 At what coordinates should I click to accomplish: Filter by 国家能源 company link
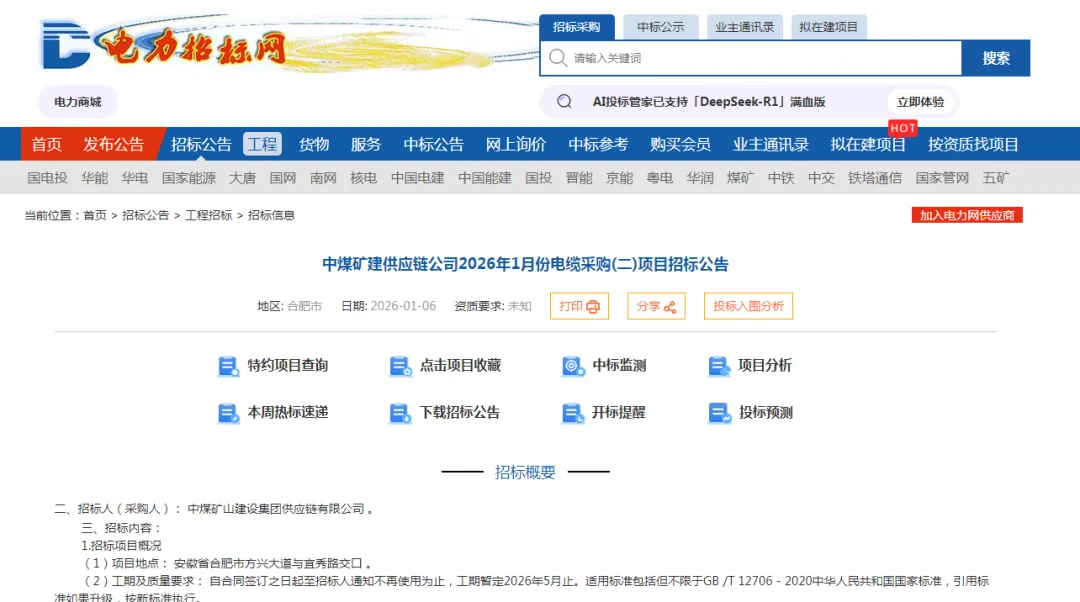click(x=189, y=178)
